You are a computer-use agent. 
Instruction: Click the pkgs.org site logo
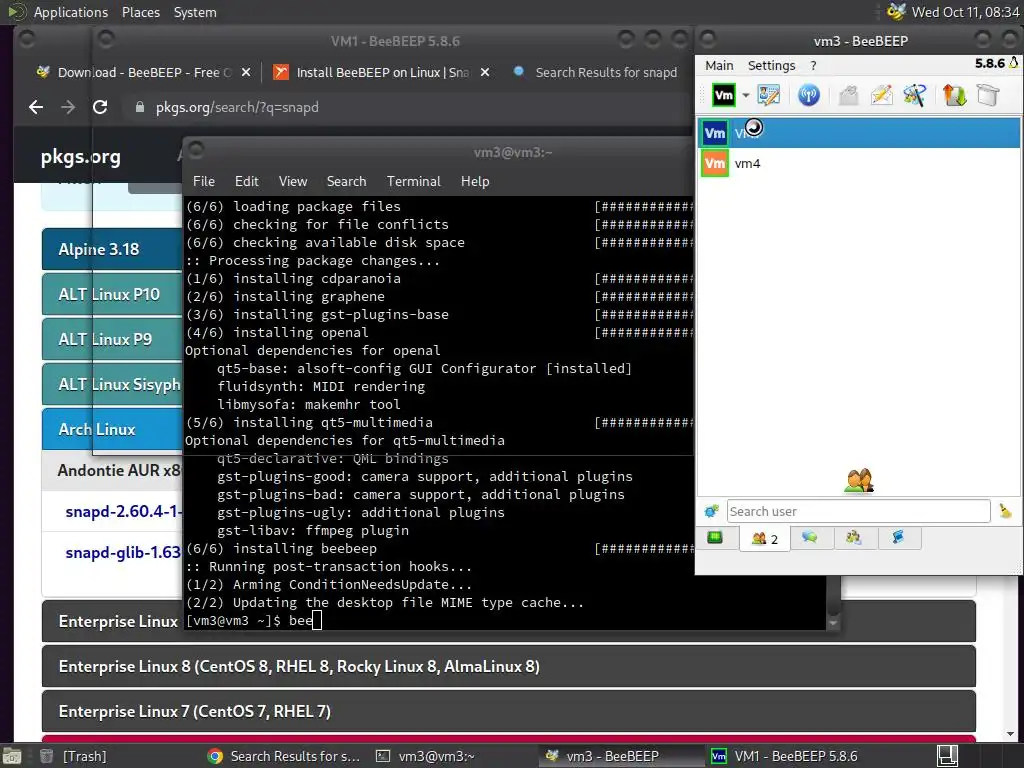80,157
